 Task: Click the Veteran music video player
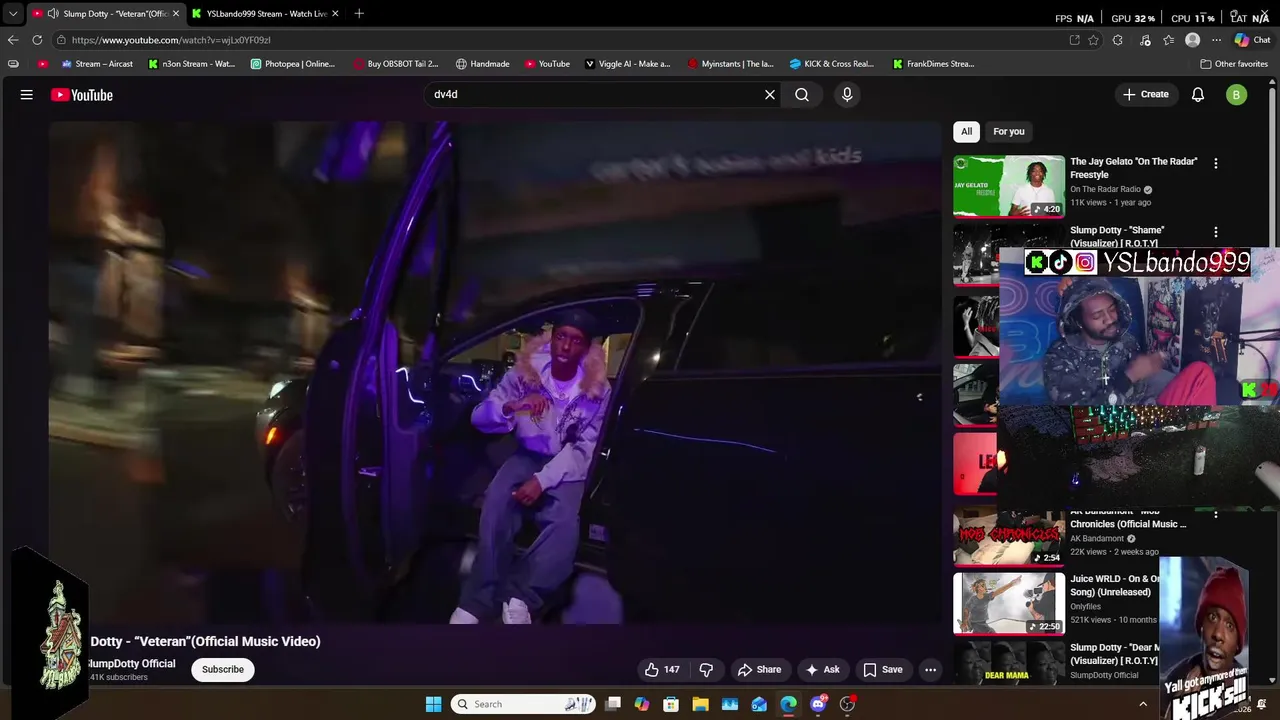(495, 373)
